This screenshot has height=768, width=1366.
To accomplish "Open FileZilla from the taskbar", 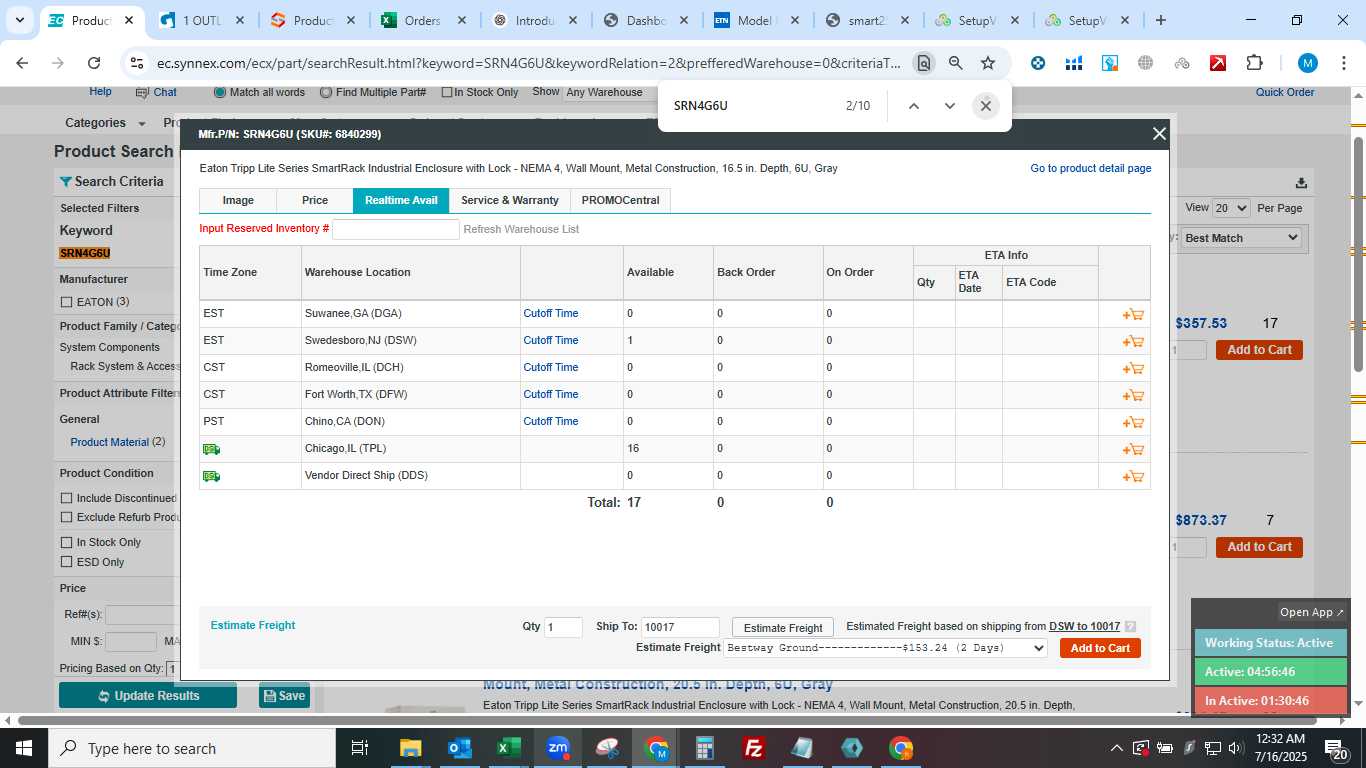I will 754,748.
